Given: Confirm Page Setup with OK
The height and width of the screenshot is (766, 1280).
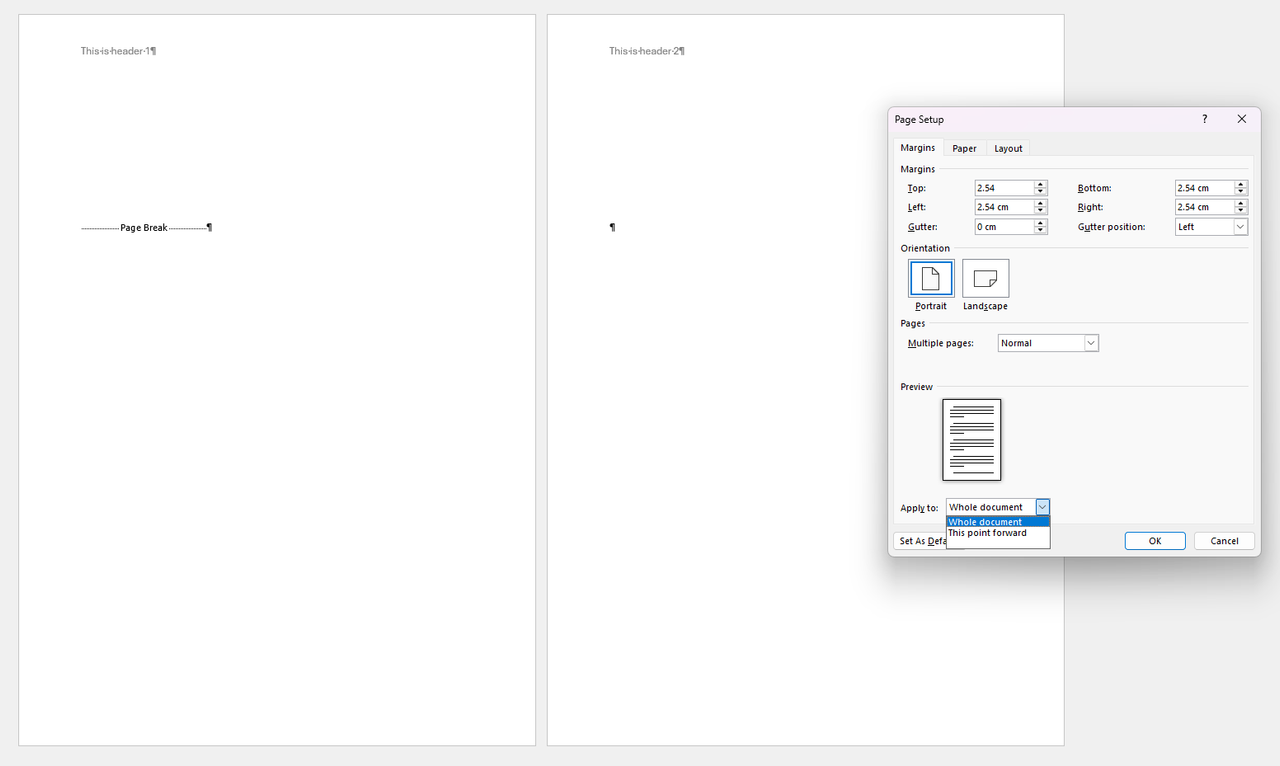Looking at the screenshot, I should click(1155, 541).
